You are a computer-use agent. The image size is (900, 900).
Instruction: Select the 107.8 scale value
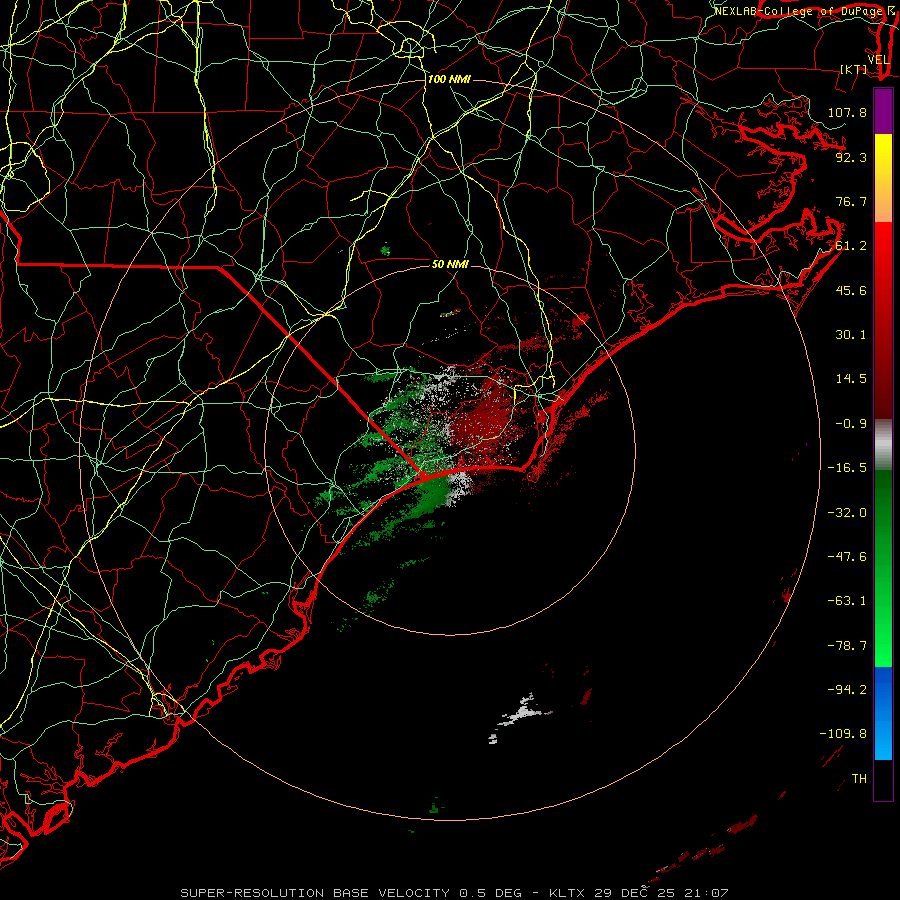pos(847,112)
